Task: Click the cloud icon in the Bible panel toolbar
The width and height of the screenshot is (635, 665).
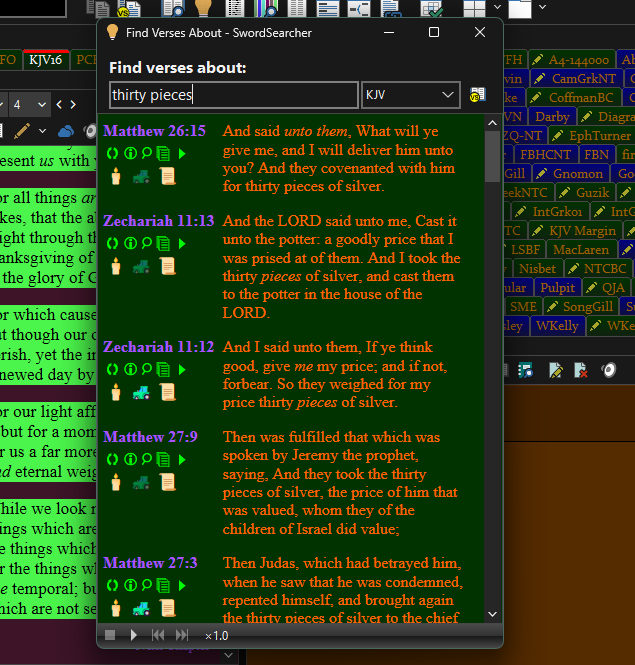Action: click(x=66, y=131)
